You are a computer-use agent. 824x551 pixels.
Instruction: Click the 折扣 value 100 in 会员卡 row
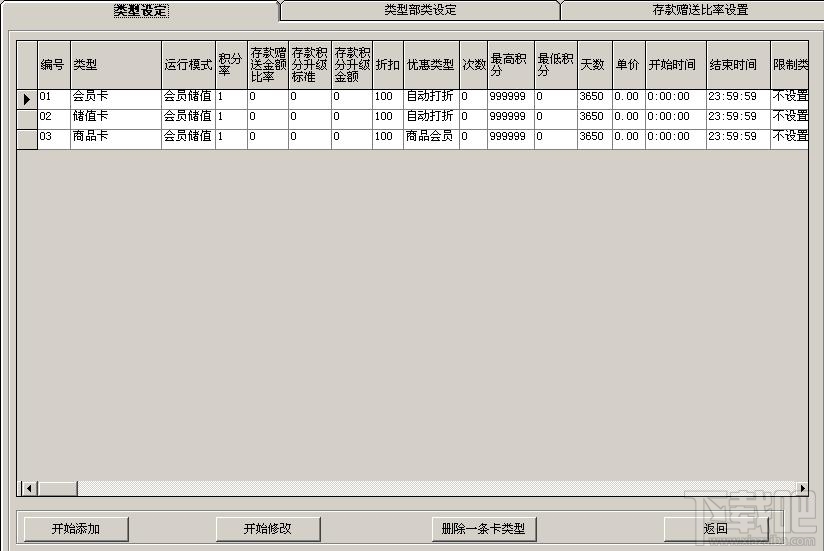[x=388, y=97]
